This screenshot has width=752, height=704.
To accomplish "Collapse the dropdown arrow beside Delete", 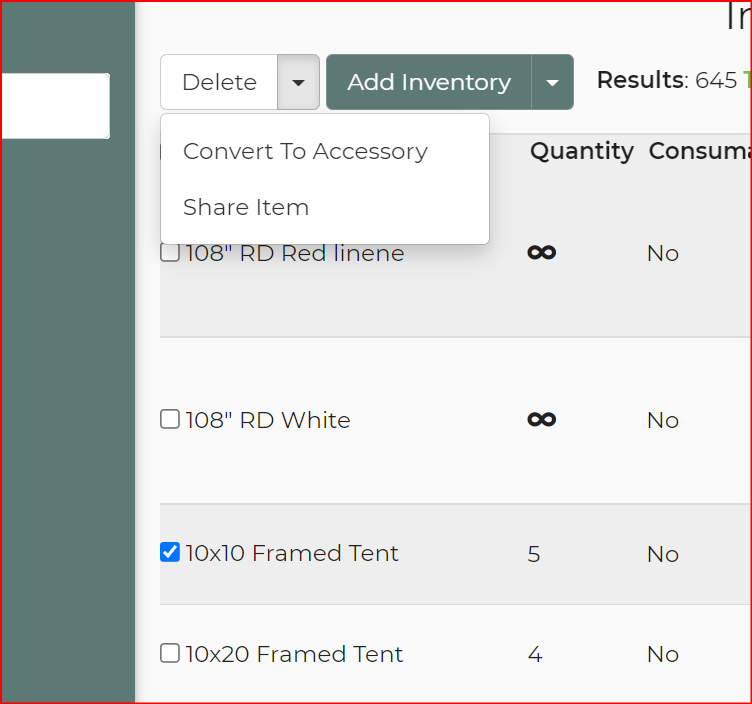I will click(x=298, y=82).
